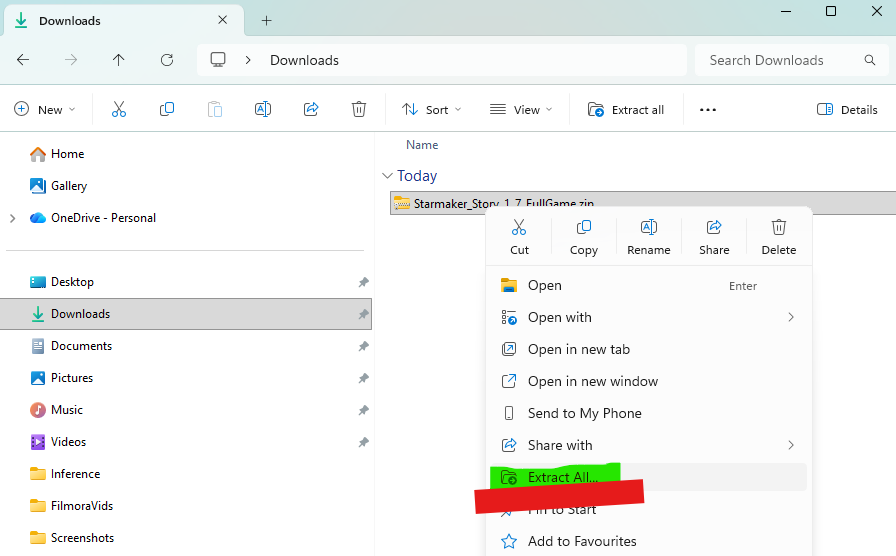
Task: Refresh the Downloads folder
Action: [x=167, y=60]
